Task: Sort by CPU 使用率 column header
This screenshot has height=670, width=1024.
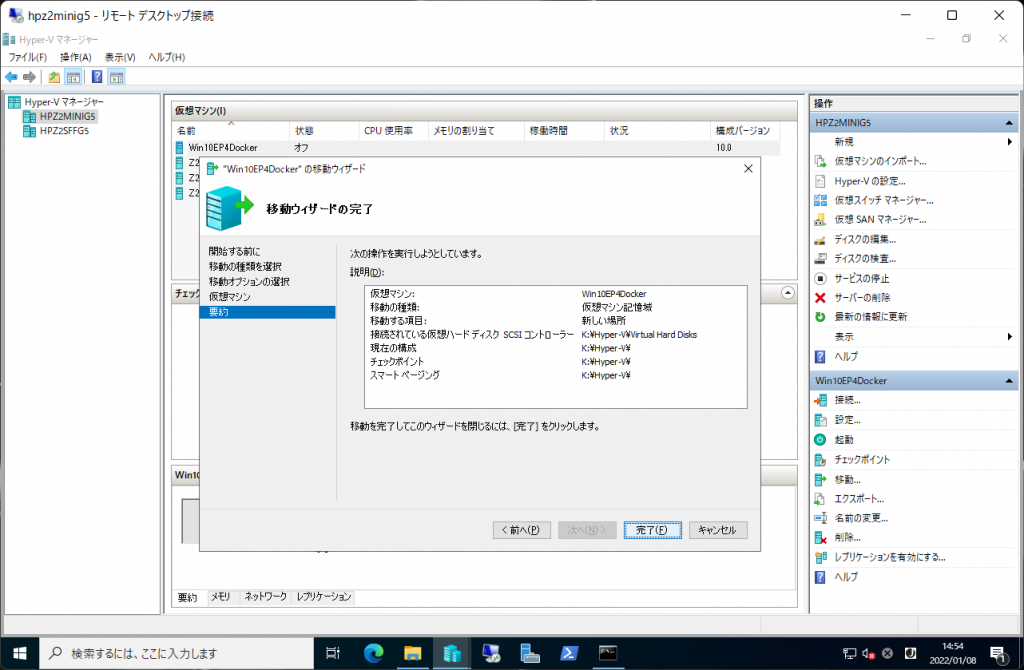Action: click(393, 131)
